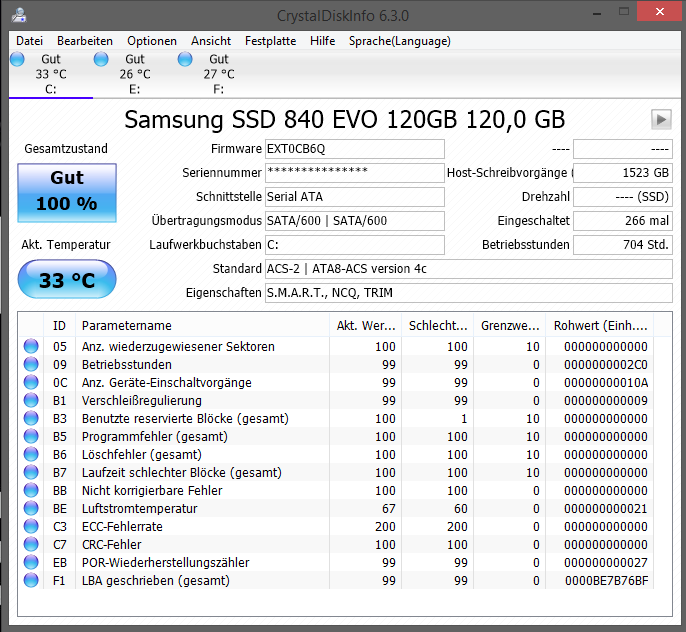Select drive C: status indicator at 33 °C
686x632 pixels.
(18, 59)
